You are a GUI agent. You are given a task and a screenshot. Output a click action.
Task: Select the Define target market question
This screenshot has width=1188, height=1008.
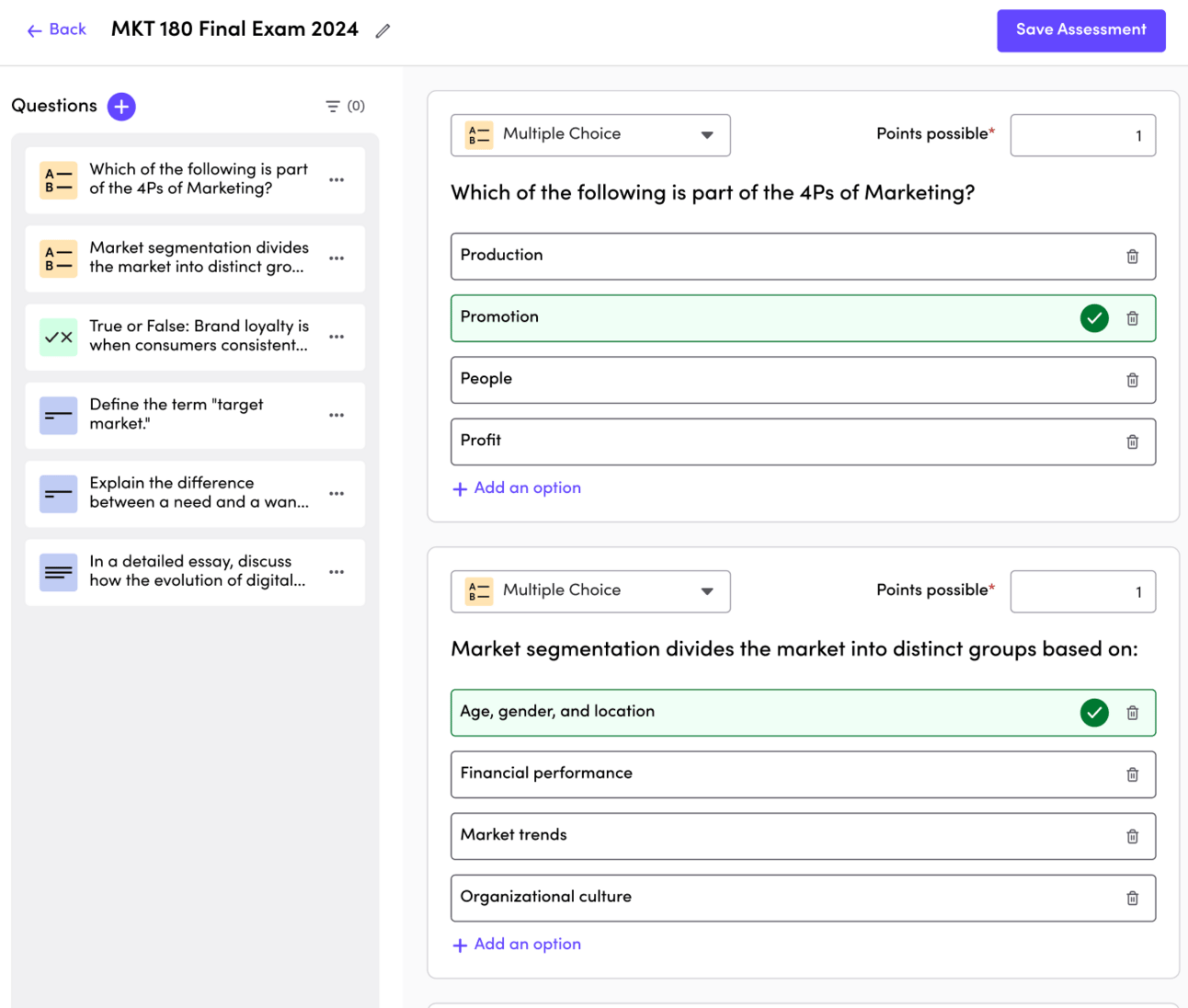point(195,415)
